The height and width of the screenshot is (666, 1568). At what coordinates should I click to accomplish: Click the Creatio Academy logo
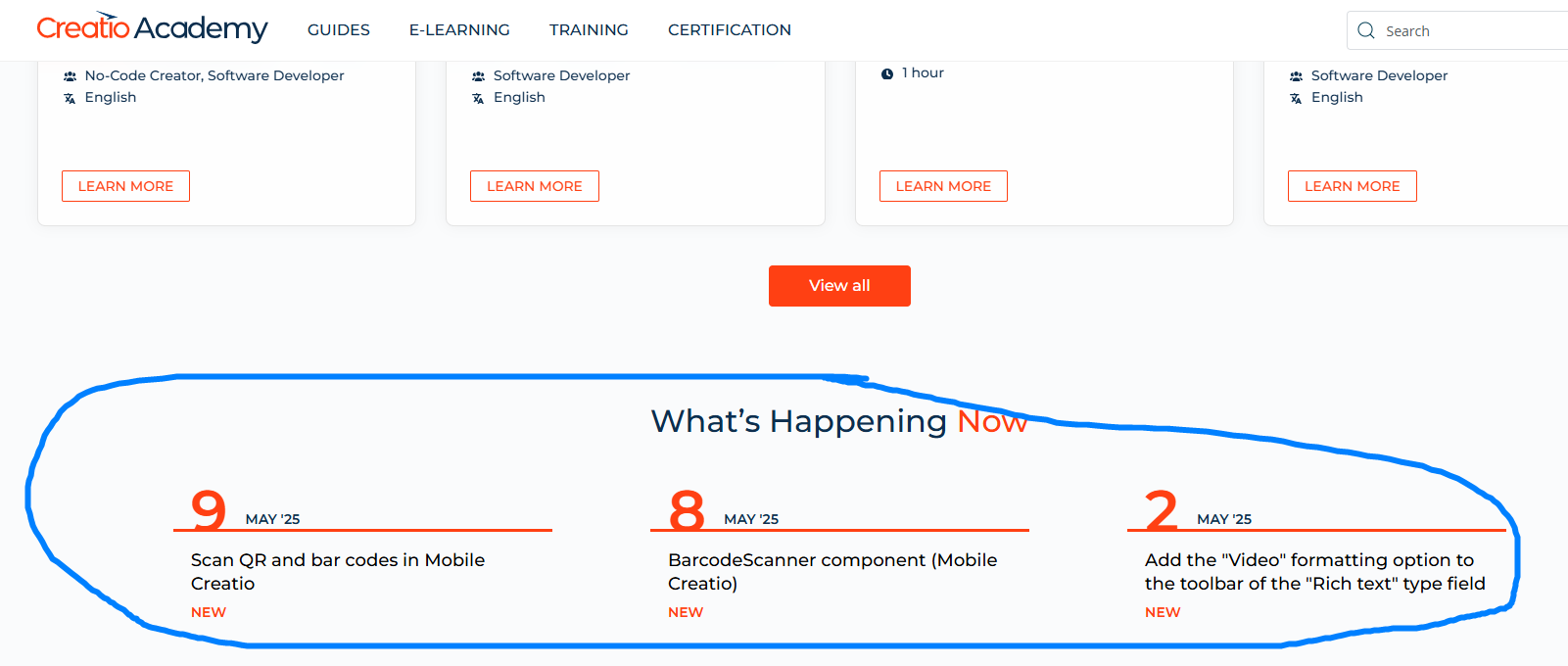click(x=152, y=28)
